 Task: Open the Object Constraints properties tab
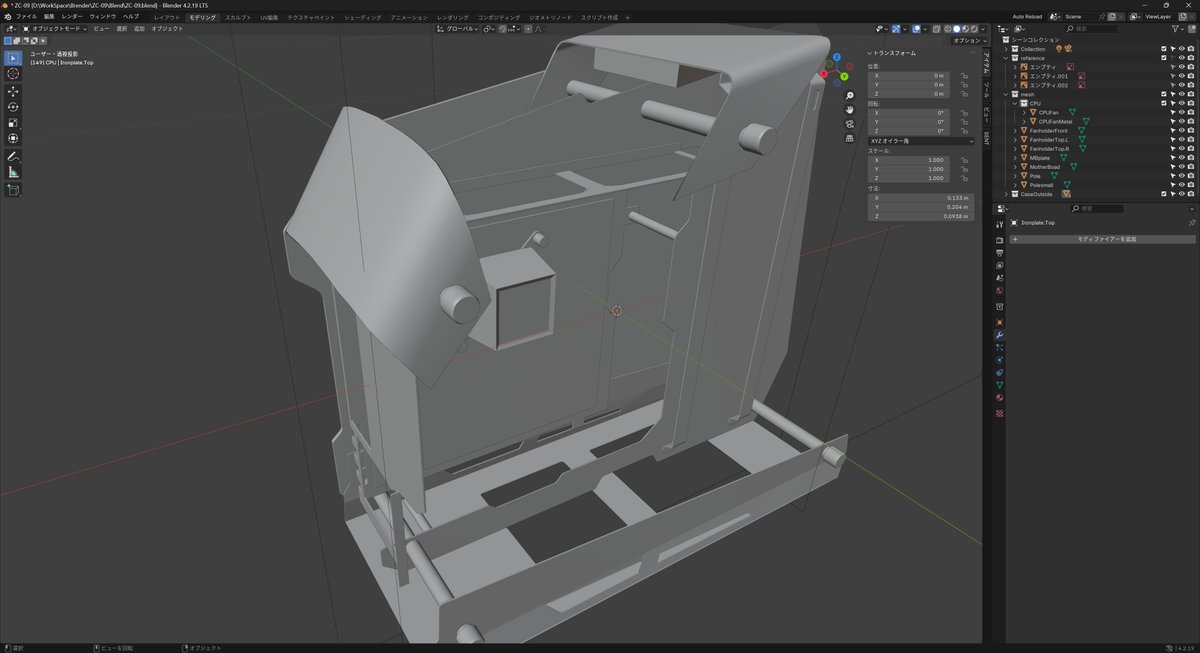pyautogui.click(x=999, y=372)
